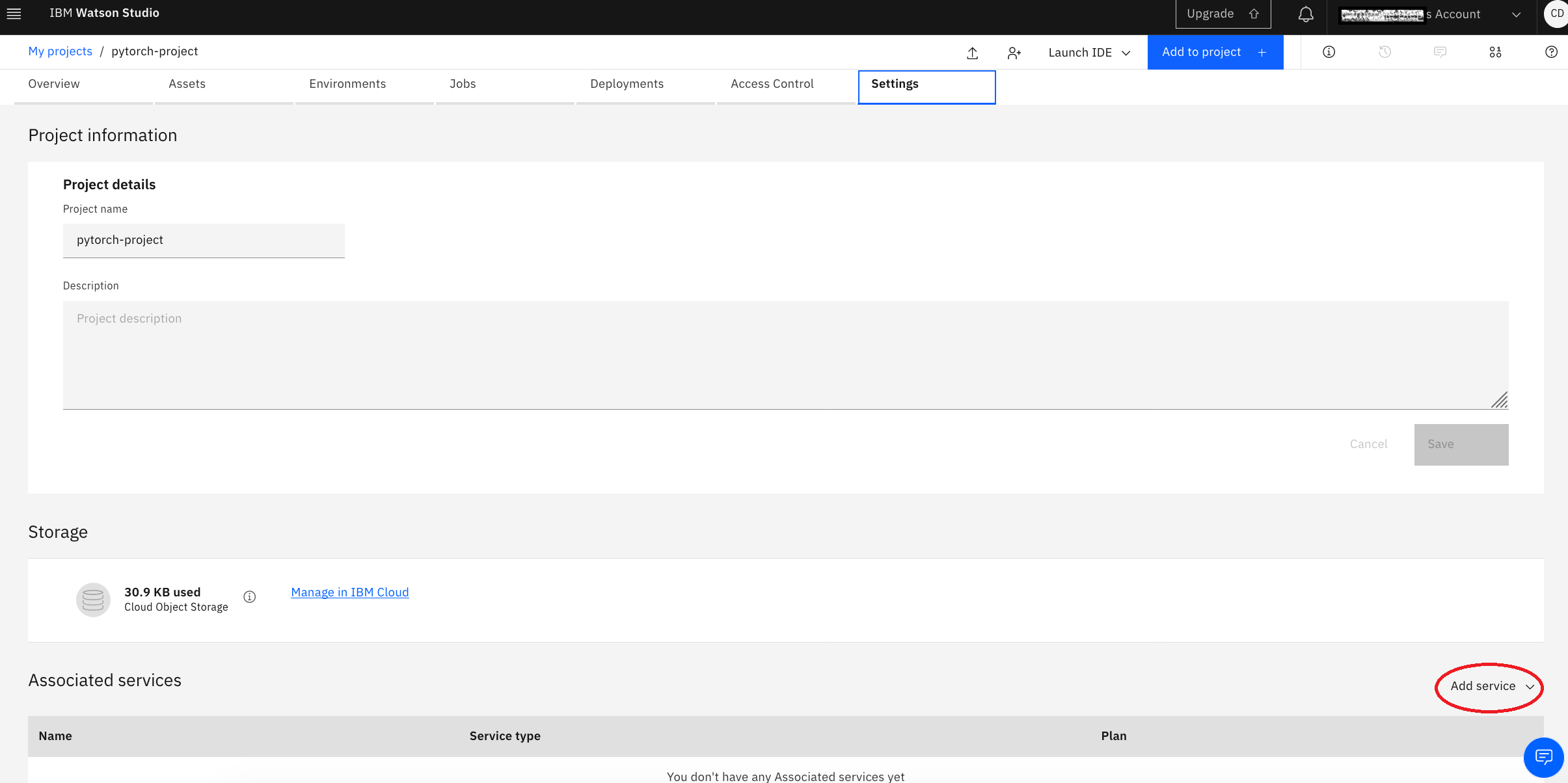Image resolution: width=1568 pixels, height=783 pixels.
Task: Open the data apps grid icon
Action: [1495, 52]
